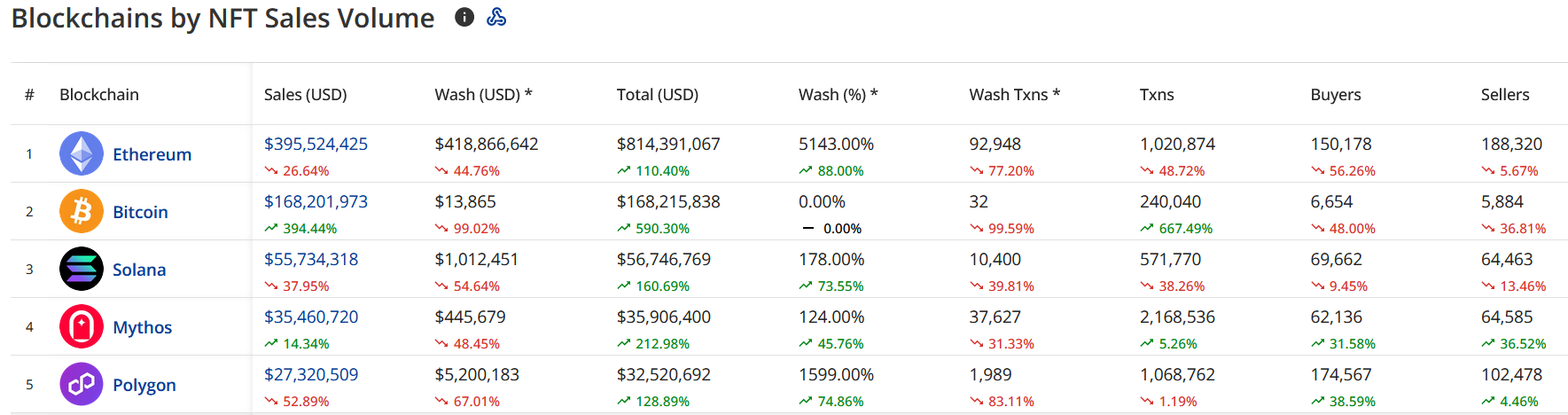The width and height of the screenshot is (1568, 415).
Task: Sort by Wash (USD) column header
Action: pyautogui.click(x=483, y=94)
